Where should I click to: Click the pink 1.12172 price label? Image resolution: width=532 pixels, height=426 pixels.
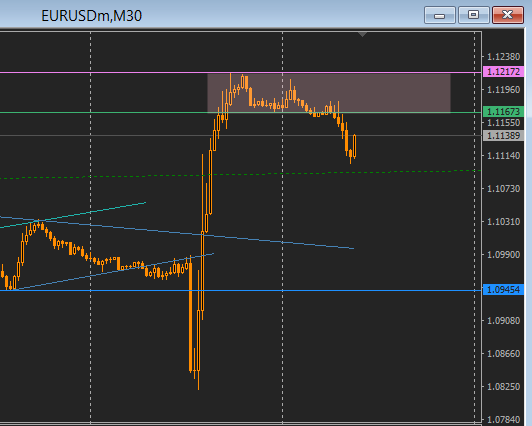(504, 72)
